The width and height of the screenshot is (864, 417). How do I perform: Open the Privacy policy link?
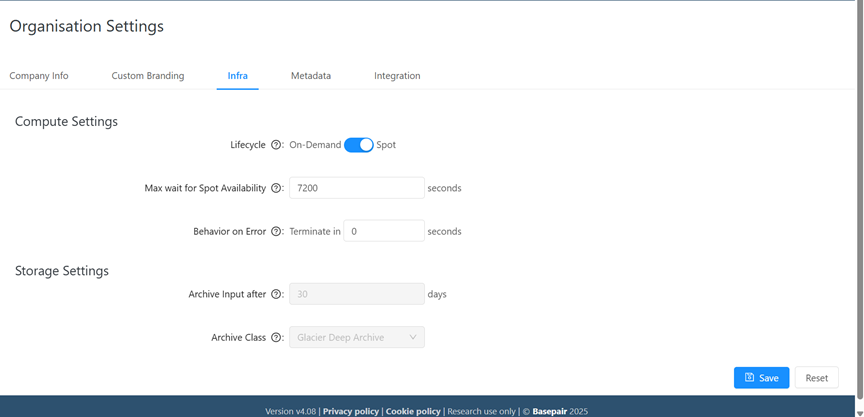pyautogui.click(x=350, y=411)
